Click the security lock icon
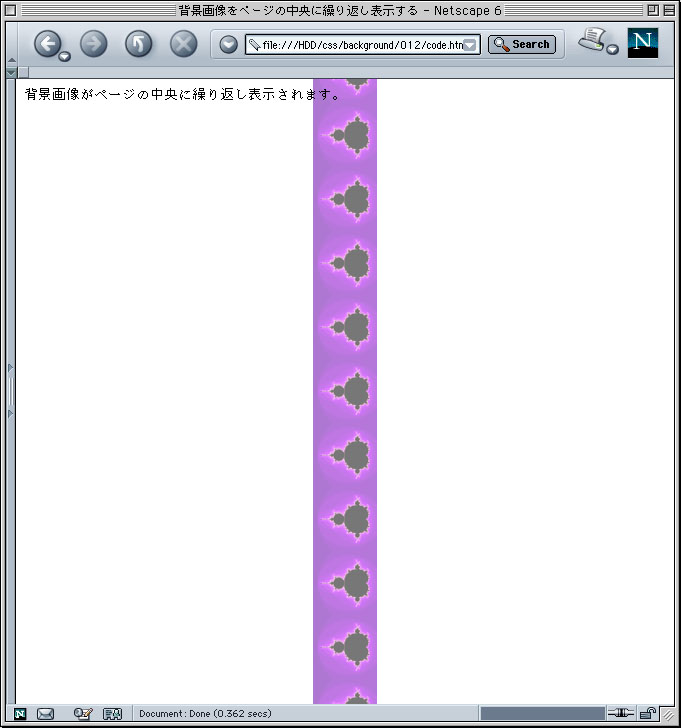The height and width of the screenshot is (728, 681). coord(647,713)
